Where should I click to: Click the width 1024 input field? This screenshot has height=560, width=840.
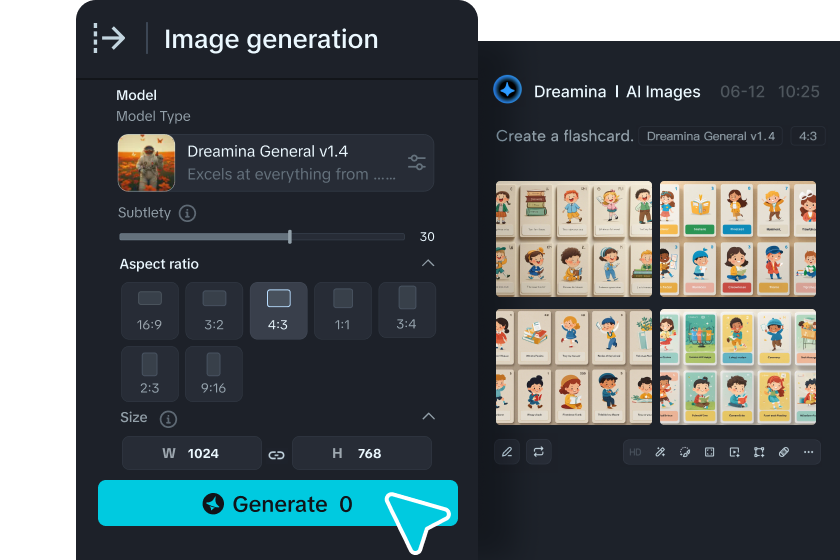(x=192, y=453)
